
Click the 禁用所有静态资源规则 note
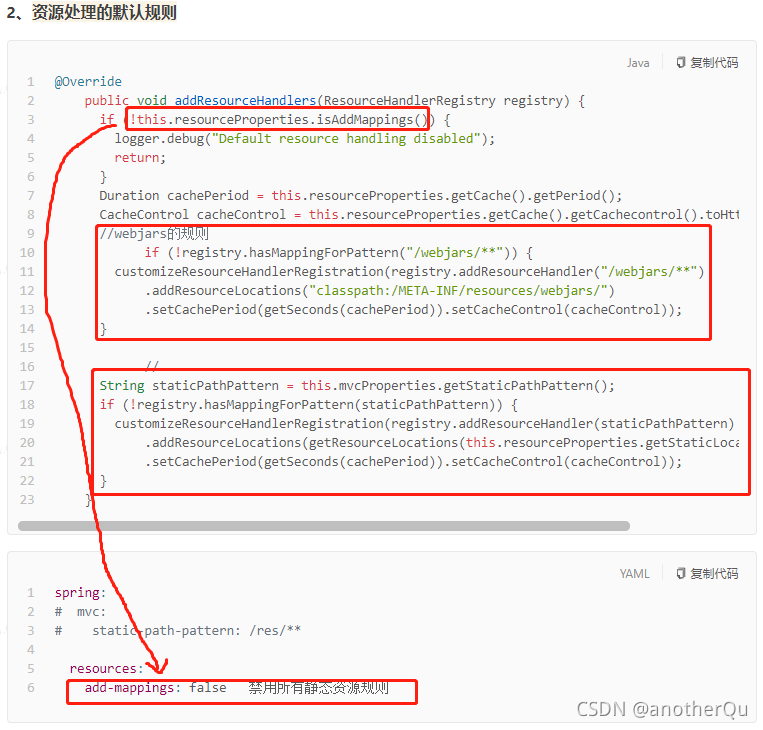tap(319, 688)
